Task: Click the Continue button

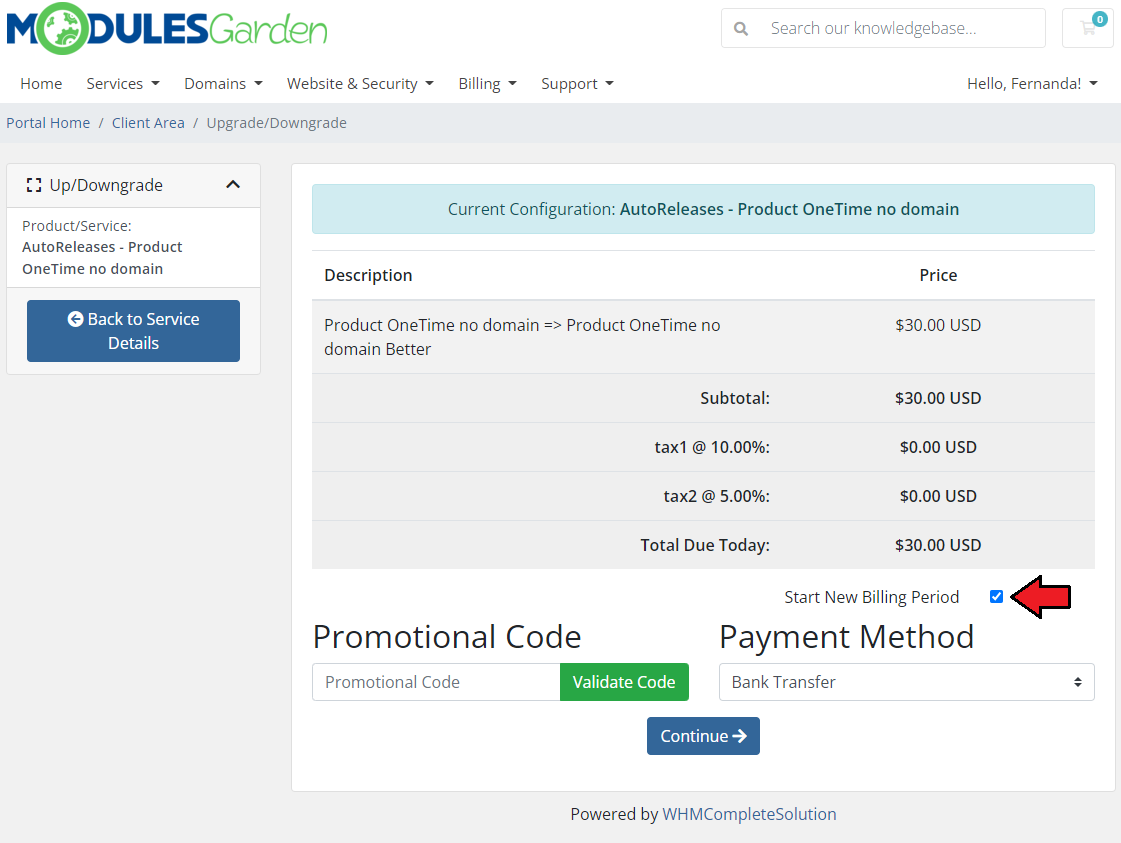Action: (703, 736)
